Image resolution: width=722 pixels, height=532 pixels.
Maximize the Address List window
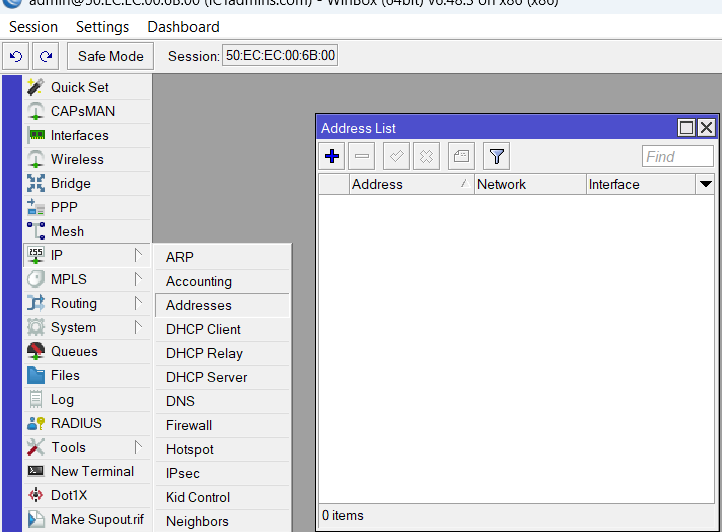click(x=687, y=128)
